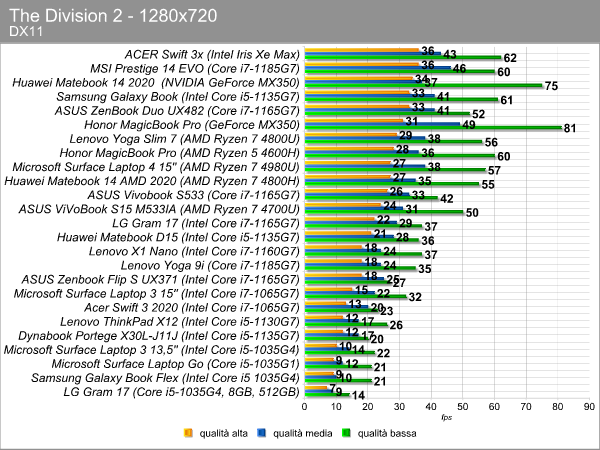This screenshot has height=450, width=600.
Task: Click the green bar value 81 for Honor MagicBook Pro
Action: coord(570,128)
